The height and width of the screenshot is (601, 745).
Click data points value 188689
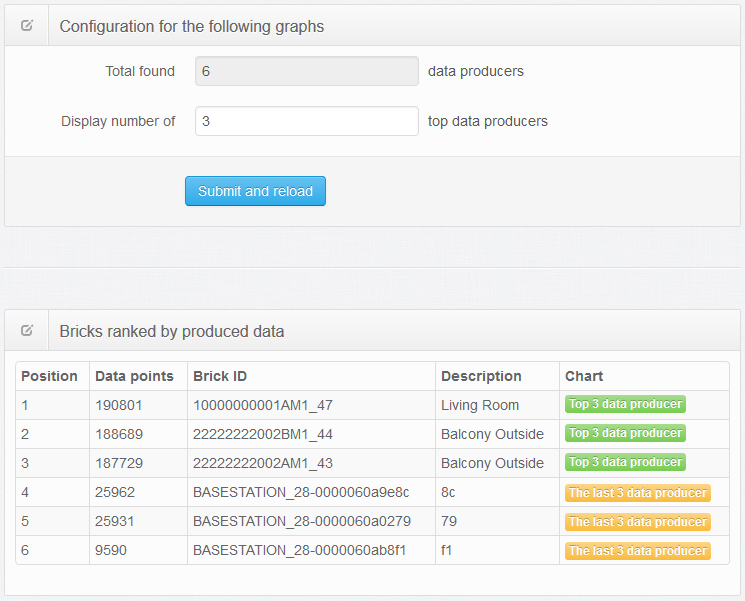(x=119, y=434)
